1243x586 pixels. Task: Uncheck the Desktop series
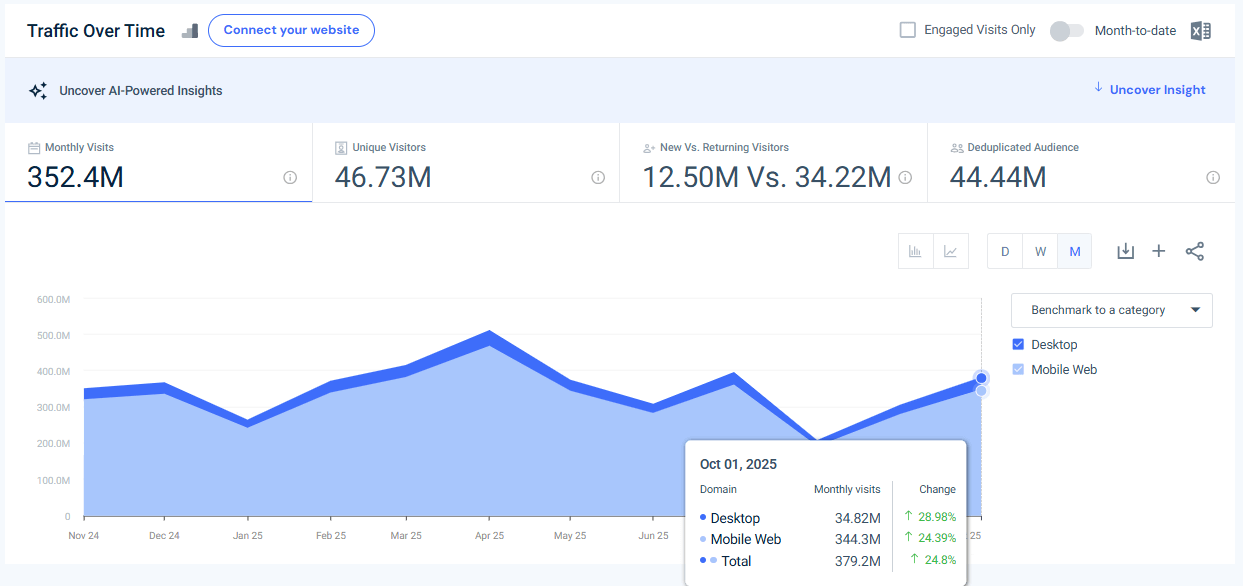(1018, 344)
